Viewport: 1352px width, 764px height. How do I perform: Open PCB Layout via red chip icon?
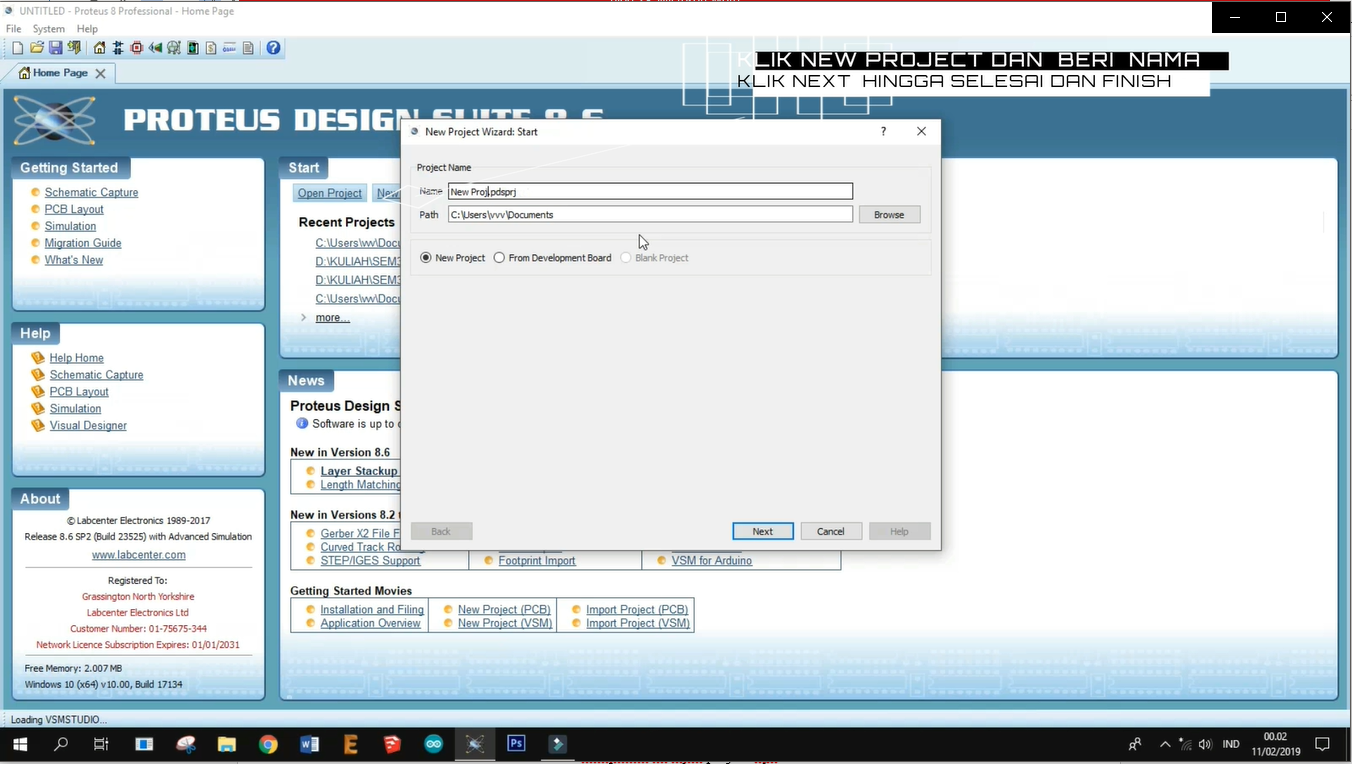point(137,48)
